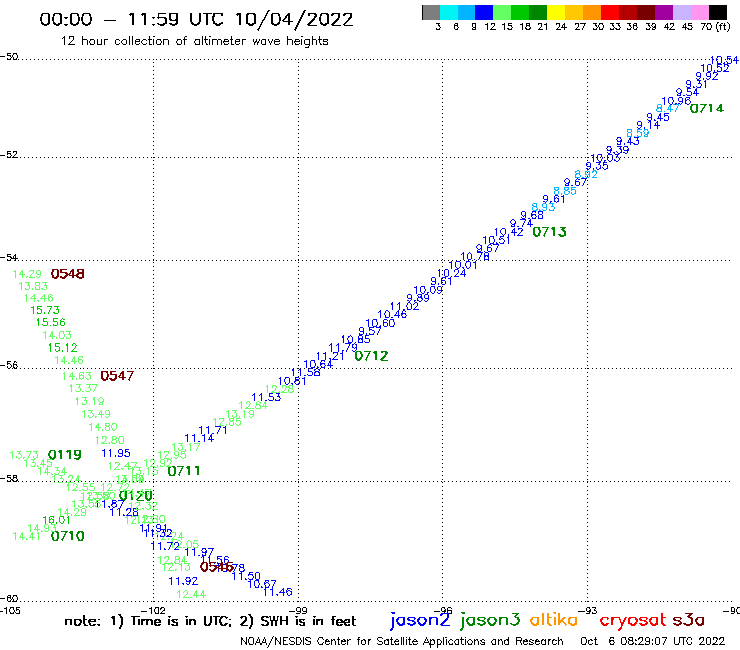Click the time marker 0711
740x650 pixels.
click(184, 471)
